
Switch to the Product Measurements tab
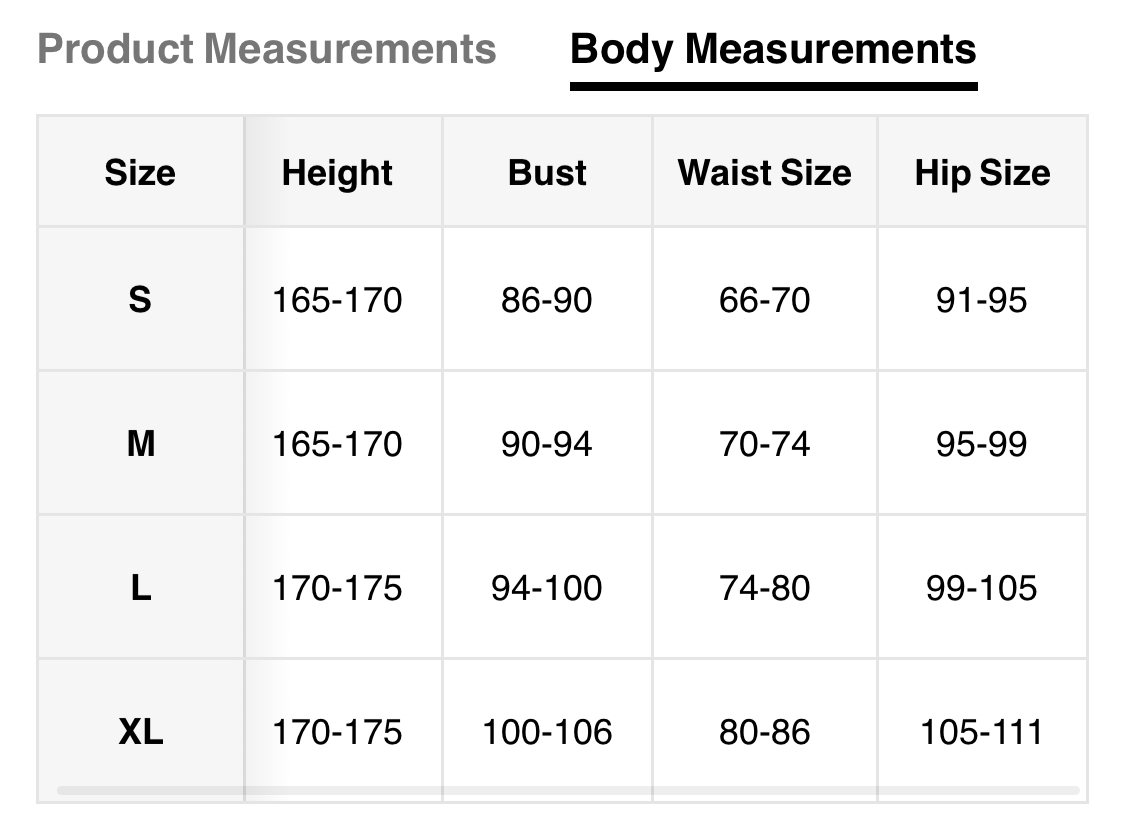[x=266, y=49]
